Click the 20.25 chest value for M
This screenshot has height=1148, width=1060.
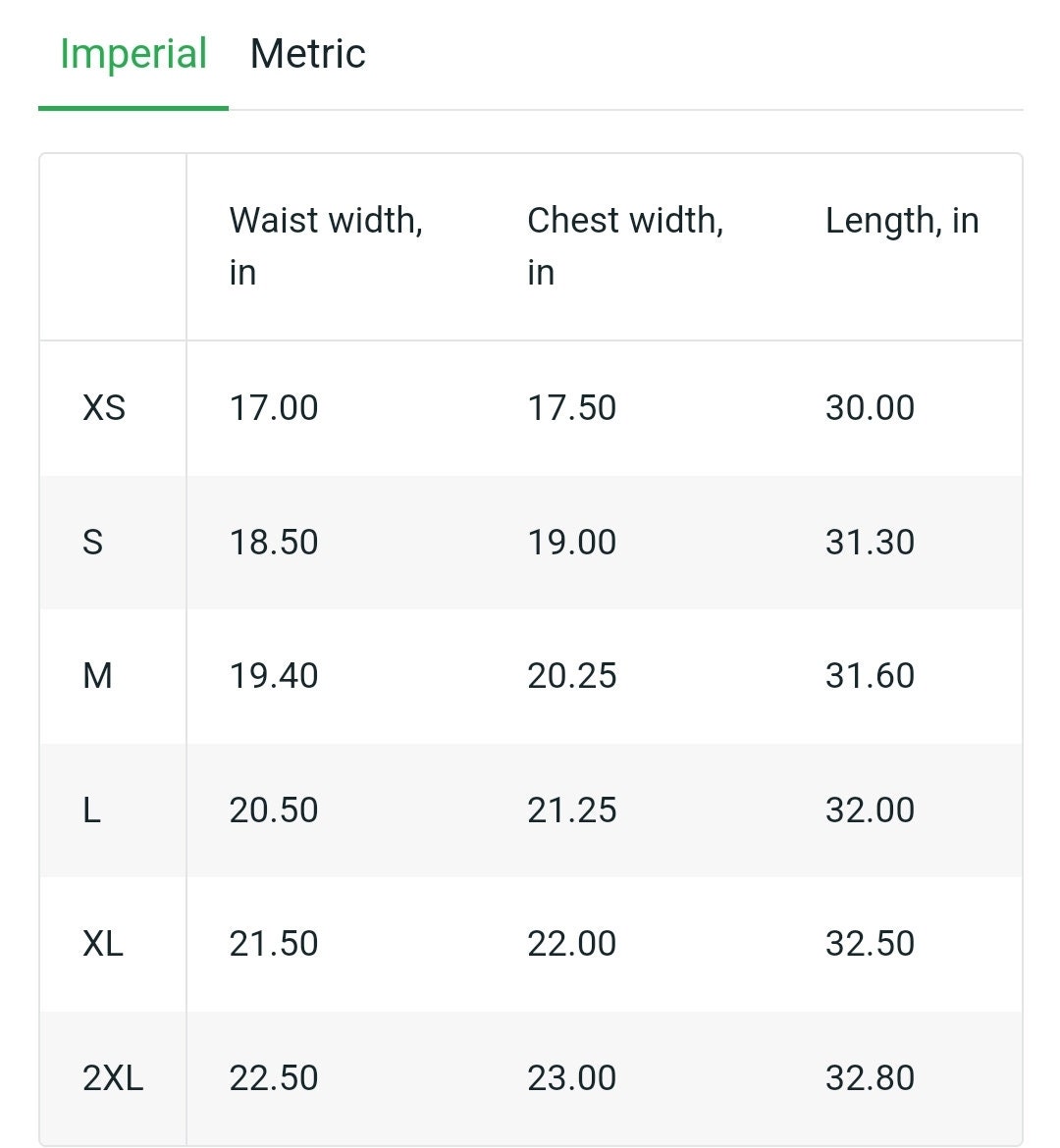coord(571,676)
